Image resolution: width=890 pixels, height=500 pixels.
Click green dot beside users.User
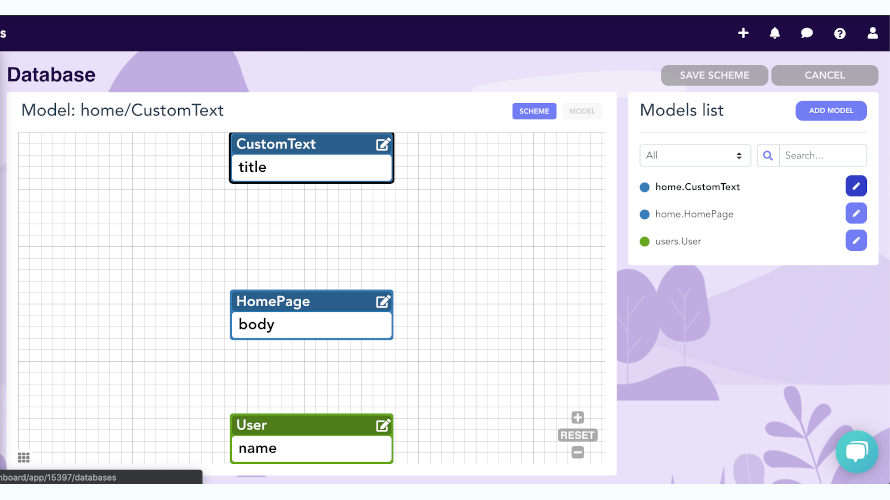[x=644, y=241]
